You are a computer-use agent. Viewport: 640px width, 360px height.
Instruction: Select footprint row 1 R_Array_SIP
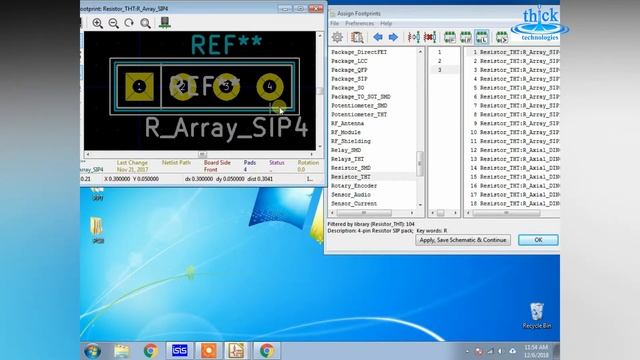point(513,52)
